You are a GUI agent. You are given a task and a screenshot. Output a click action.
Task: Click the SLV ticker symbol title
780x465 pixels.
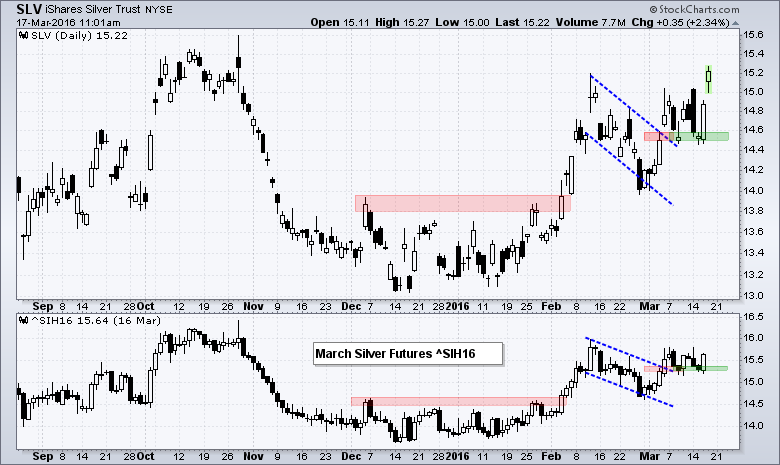click(29, 9)
